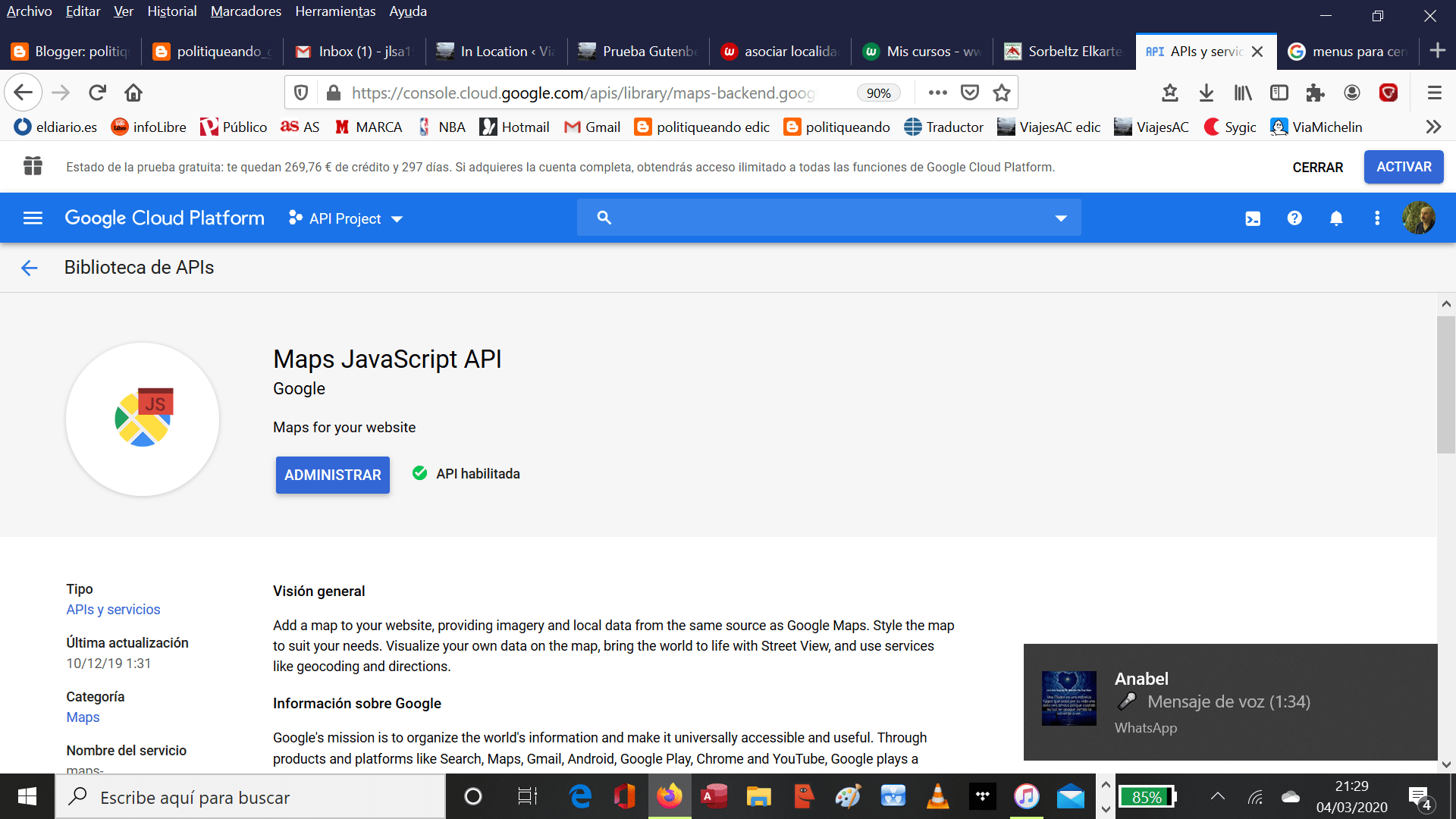This screenshot has height=819, width=1456.
Task: Open the Action Center notifications icon
Action: (1420, 797)
